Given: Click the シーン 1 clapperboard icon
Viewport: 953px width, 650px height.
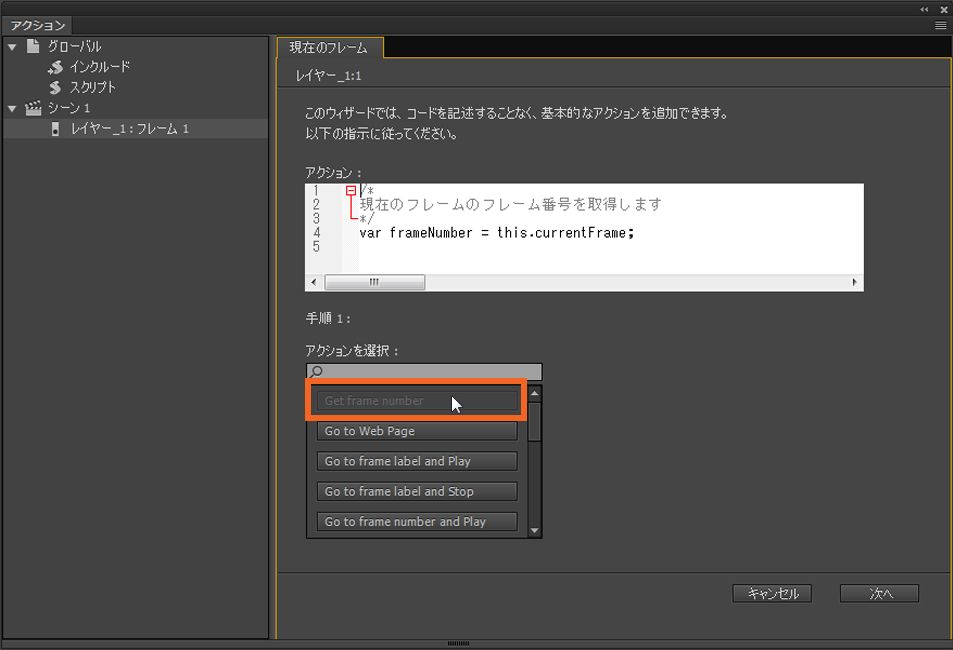Looking at the screenshot, I should (x=33, y=108).
